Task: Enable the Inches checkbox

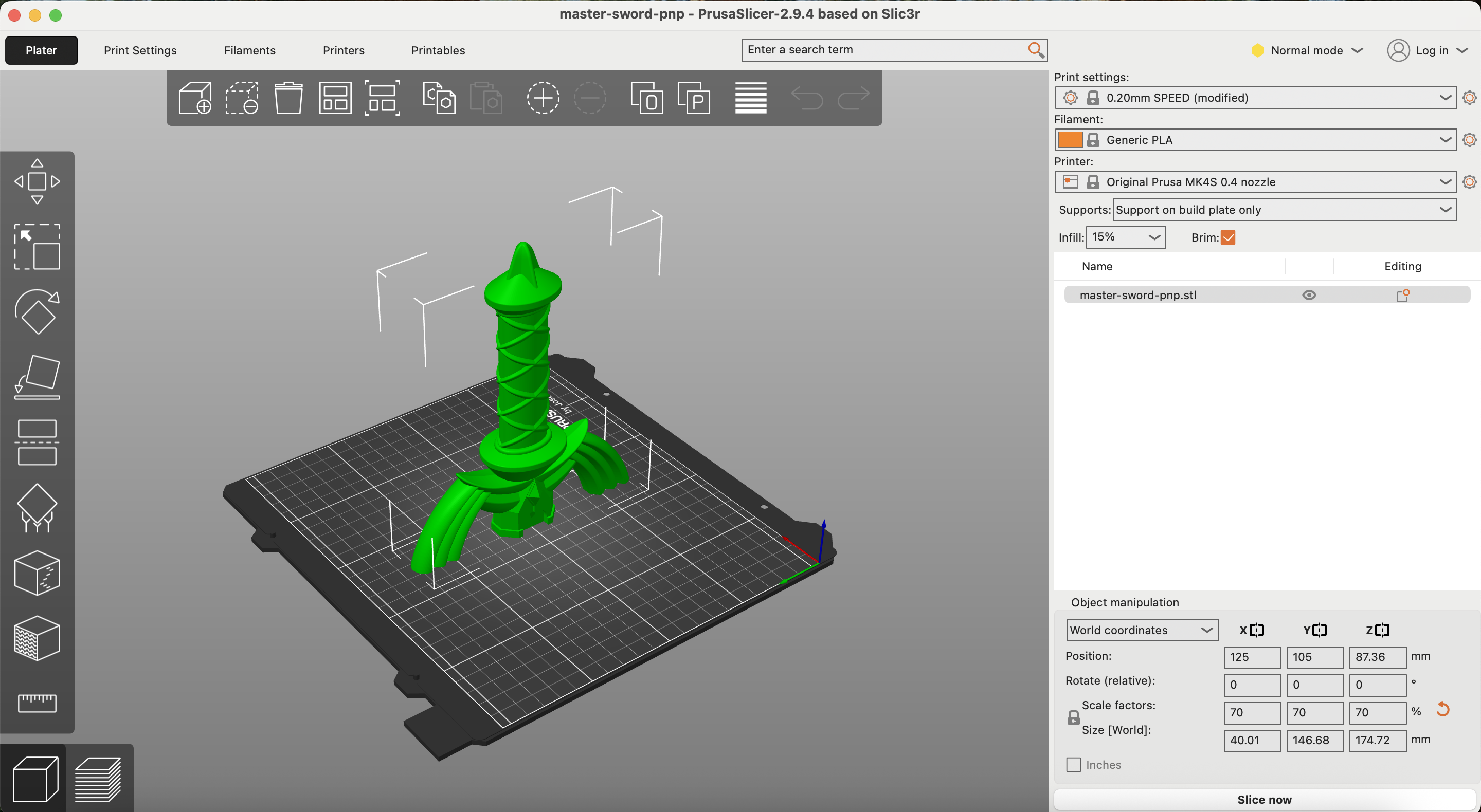Action: coord(1073,764)
